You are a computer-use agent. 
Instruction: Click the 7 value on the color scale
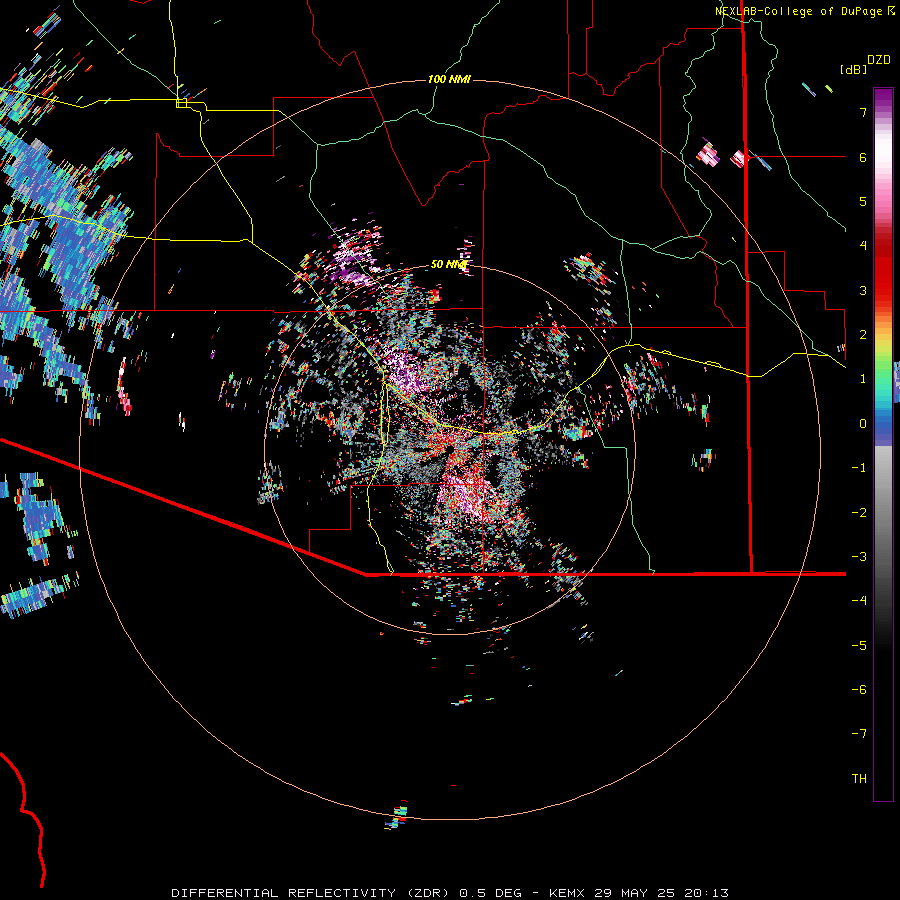click(863, 112)
